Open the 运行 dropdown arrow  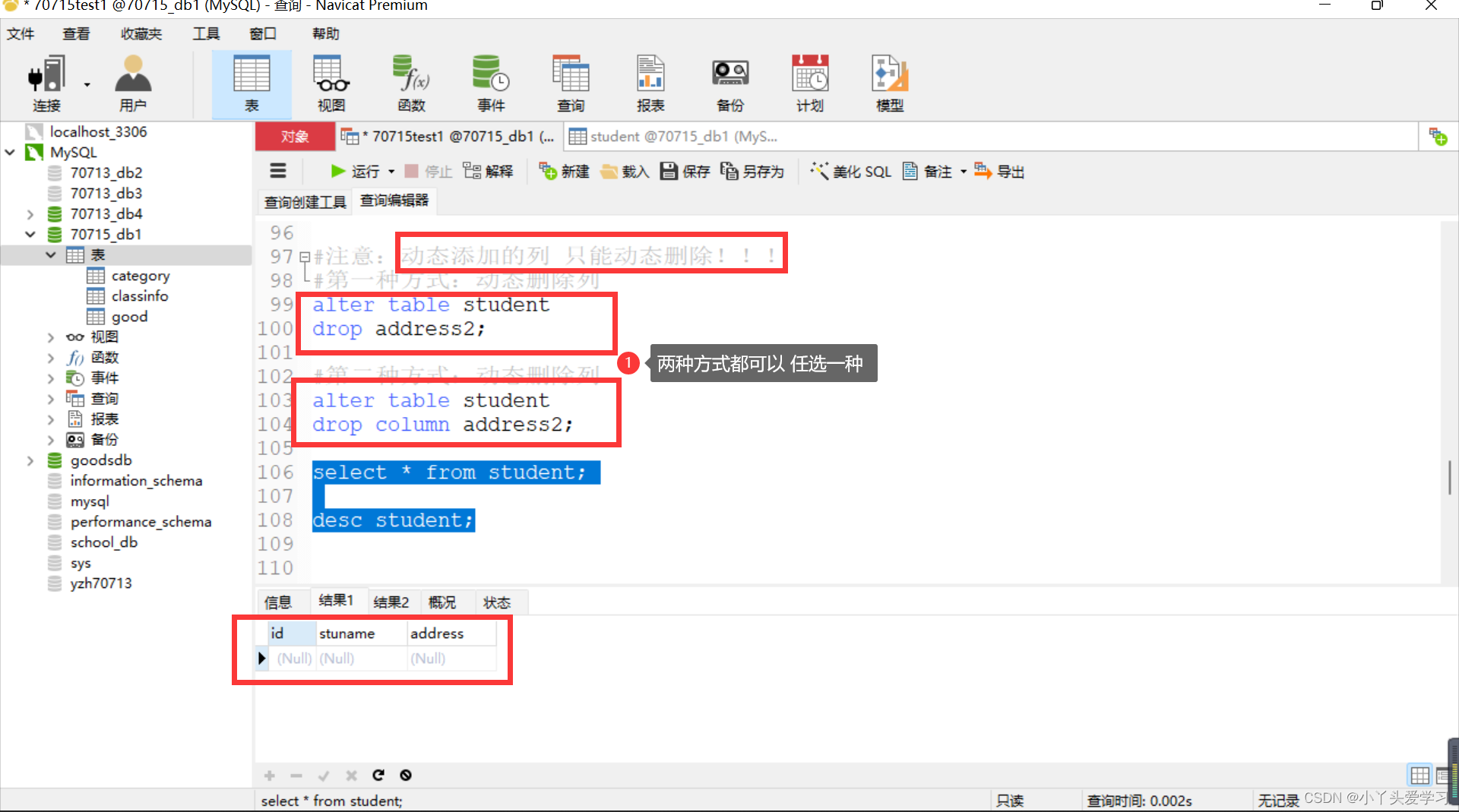(391, 172)
